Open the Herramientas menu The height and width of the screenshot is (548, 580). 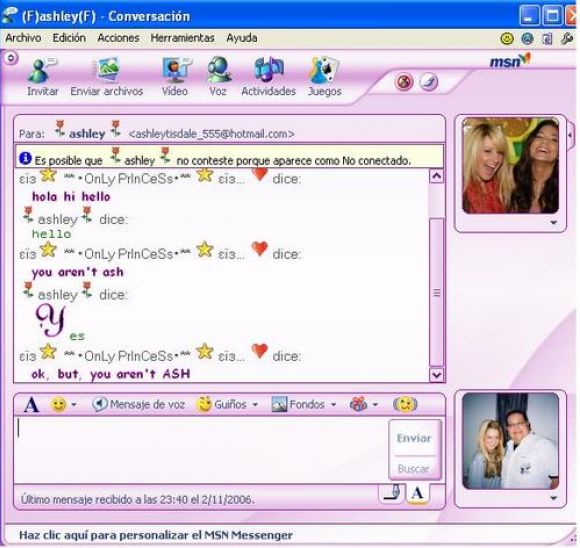pos(182,38)
